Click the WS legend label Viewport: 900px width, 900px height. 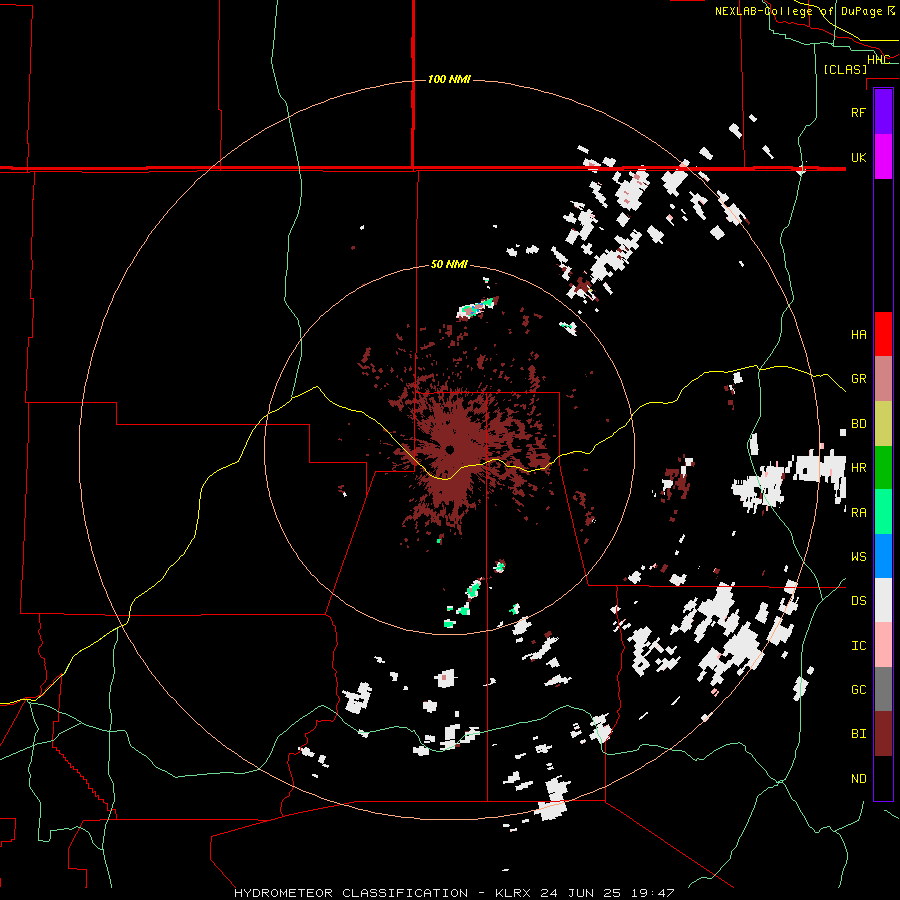(x=858, y=557)
